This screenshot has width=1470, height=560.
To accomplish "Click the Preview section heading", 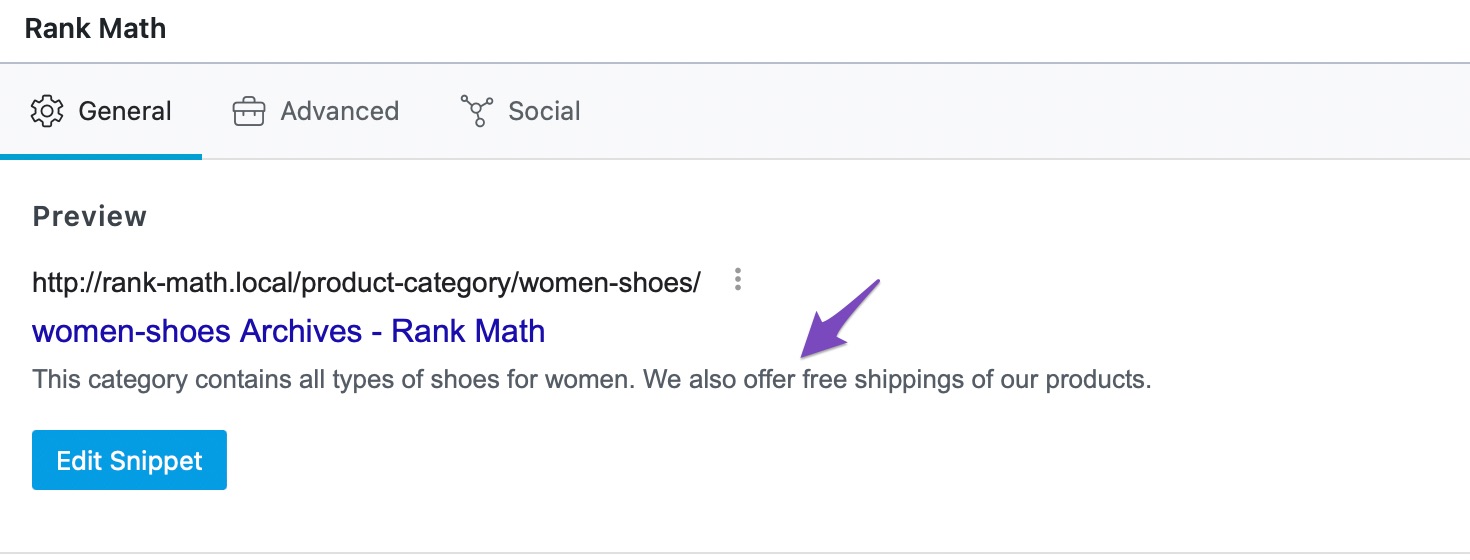I will 90,217.
